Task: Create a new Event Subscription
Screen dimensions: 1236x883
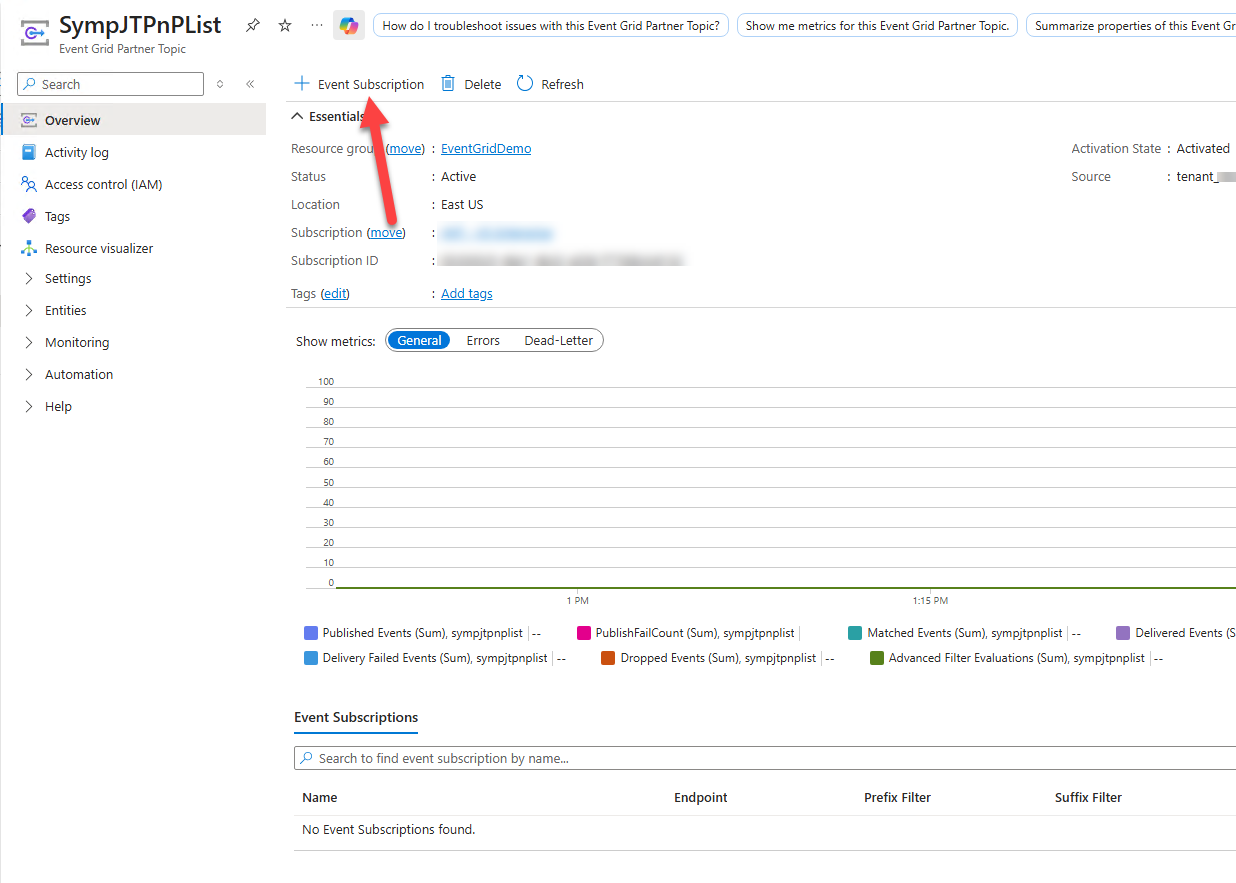Action: click(x=358, y=84)
